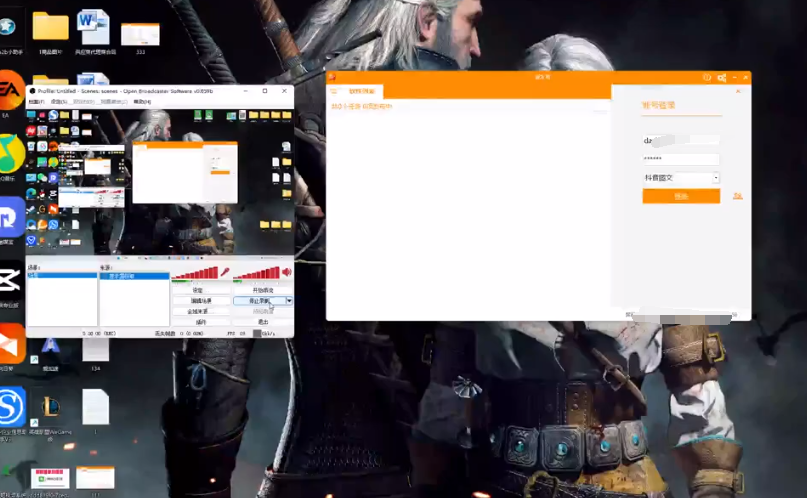
Task: Mute the microphone icon in OBS
Action: tap(225, 272)
